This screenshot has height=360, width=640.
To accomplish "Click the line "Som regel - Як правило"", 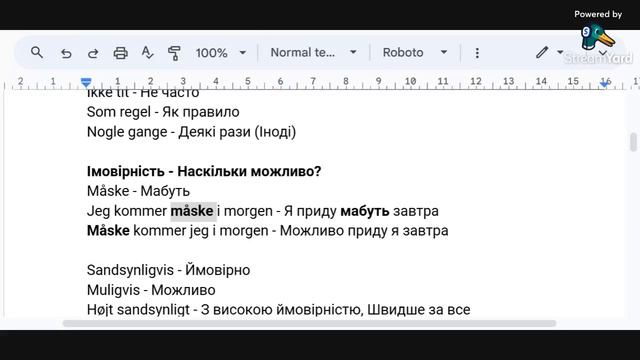I will click(163, 112).
